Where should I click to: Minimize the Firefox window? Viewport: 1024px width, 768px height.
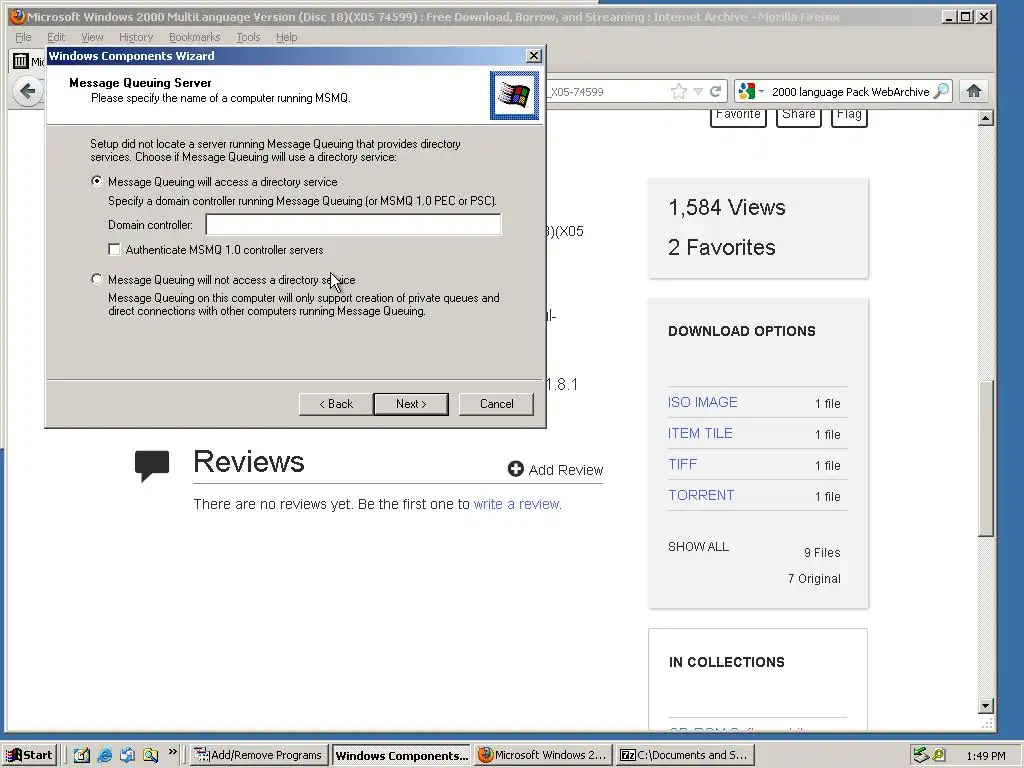(x=950, y=17)
